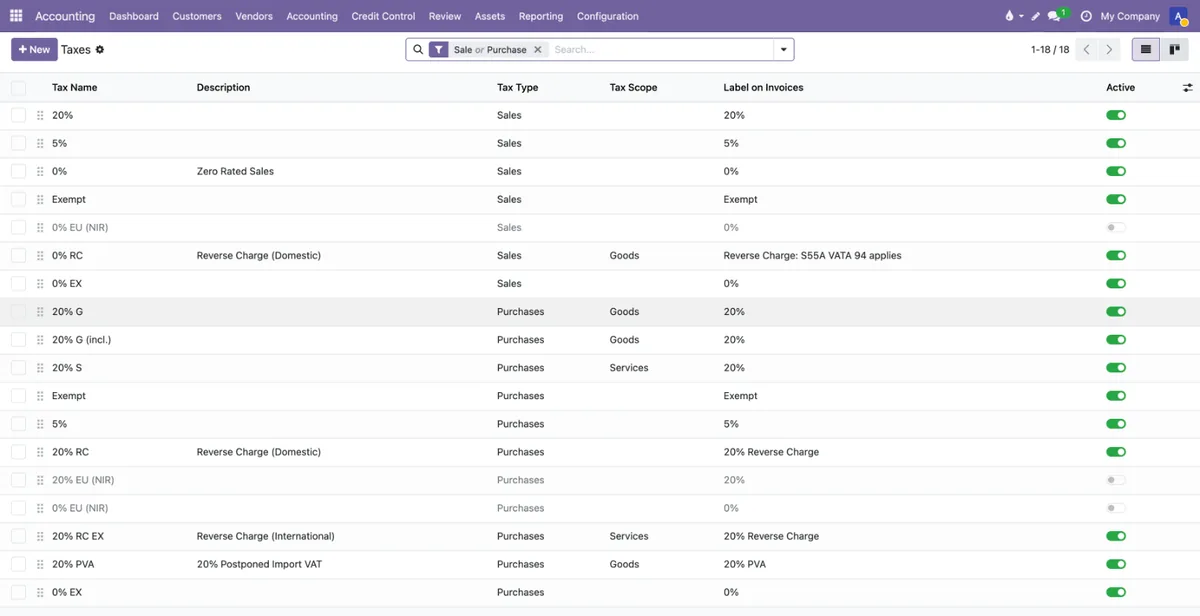
Task: Open the Customers menu
Action: 197,16
